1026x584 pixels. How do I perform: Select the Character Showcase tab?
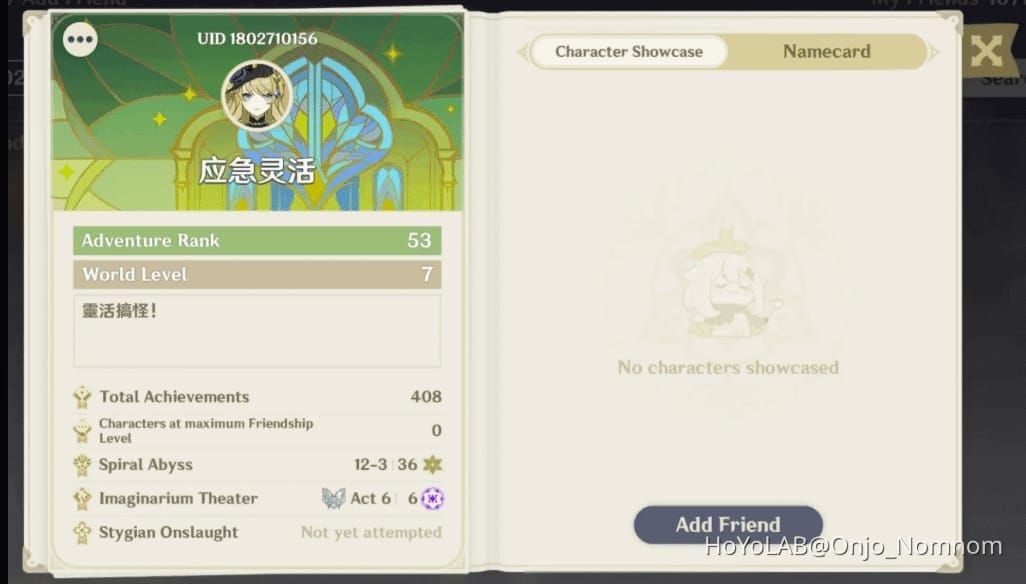pyautogui.click(x=629, y=52)
